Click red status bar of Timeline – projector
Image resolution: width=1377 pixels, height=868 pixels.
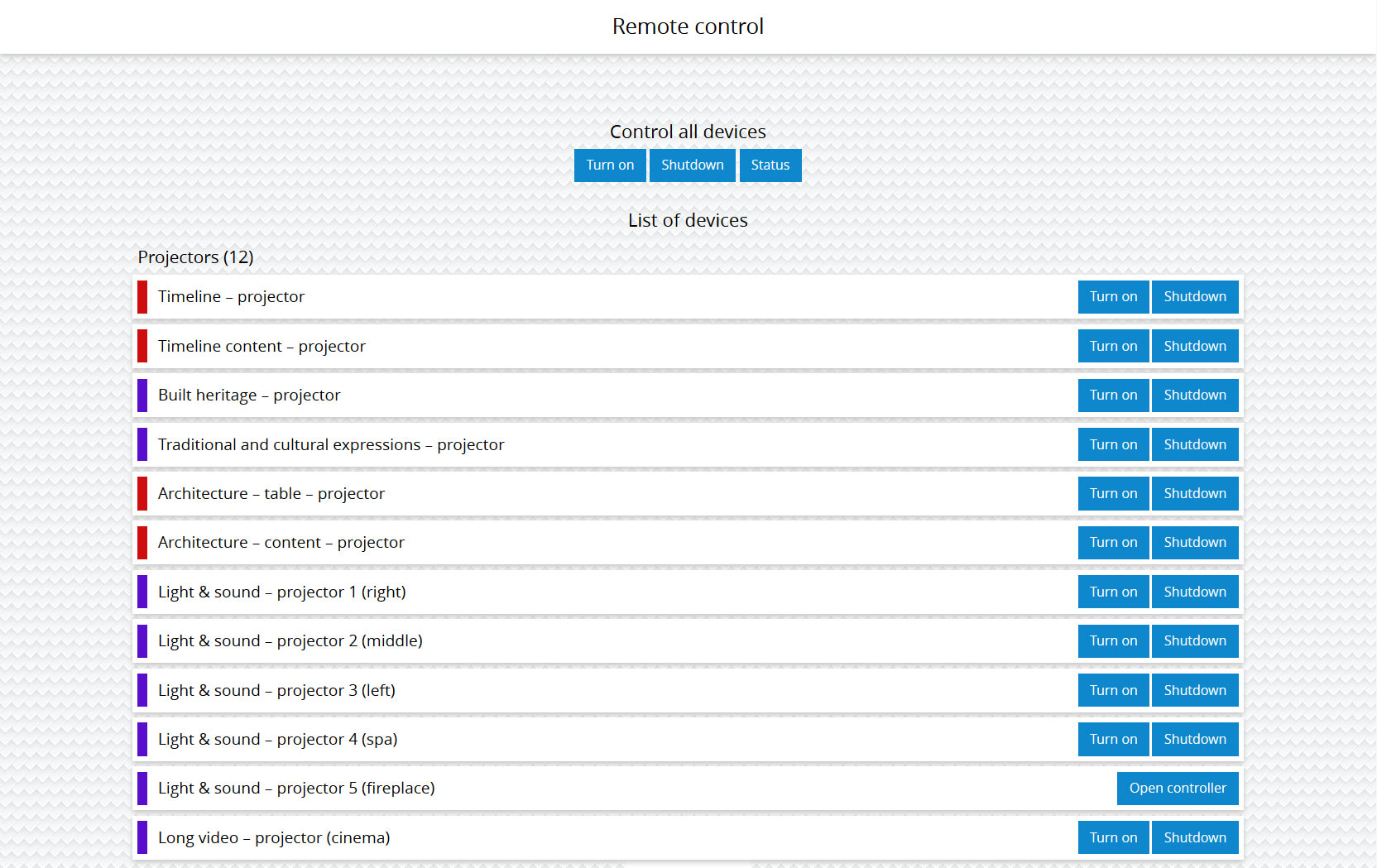click(x=142, y=297)
